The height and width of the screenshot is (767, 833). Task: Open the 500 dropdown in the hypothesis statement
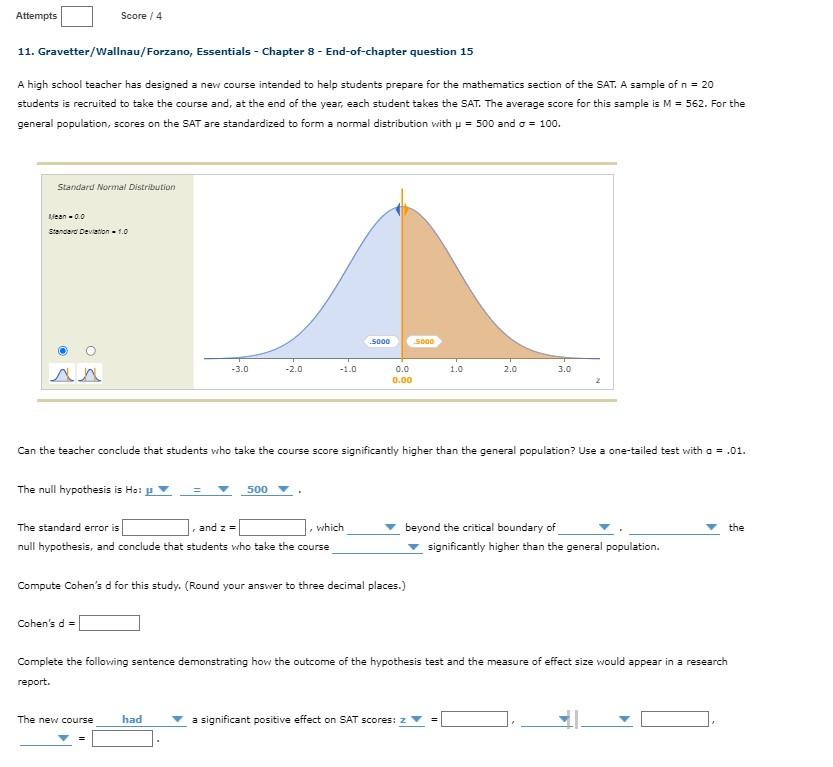268,489
